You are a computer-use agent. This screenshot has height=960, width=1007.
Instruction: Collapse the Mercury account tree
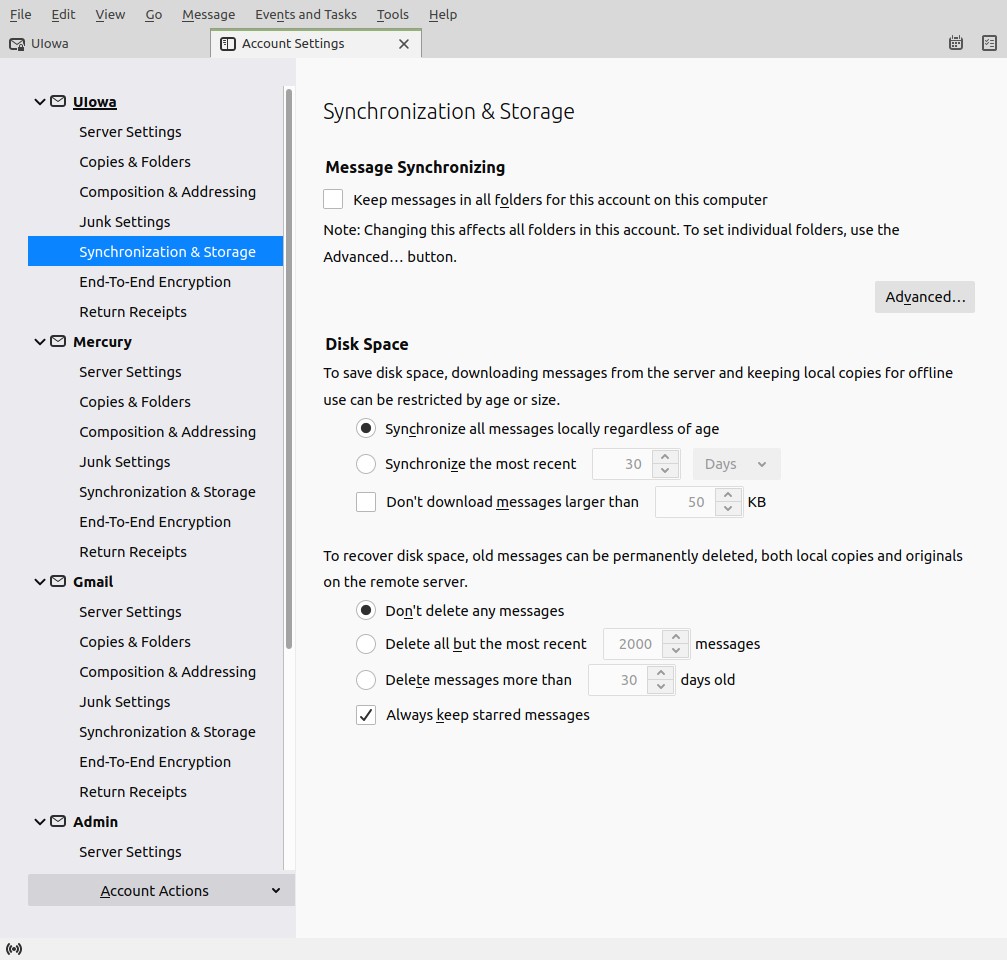click(x=40, y=342)
